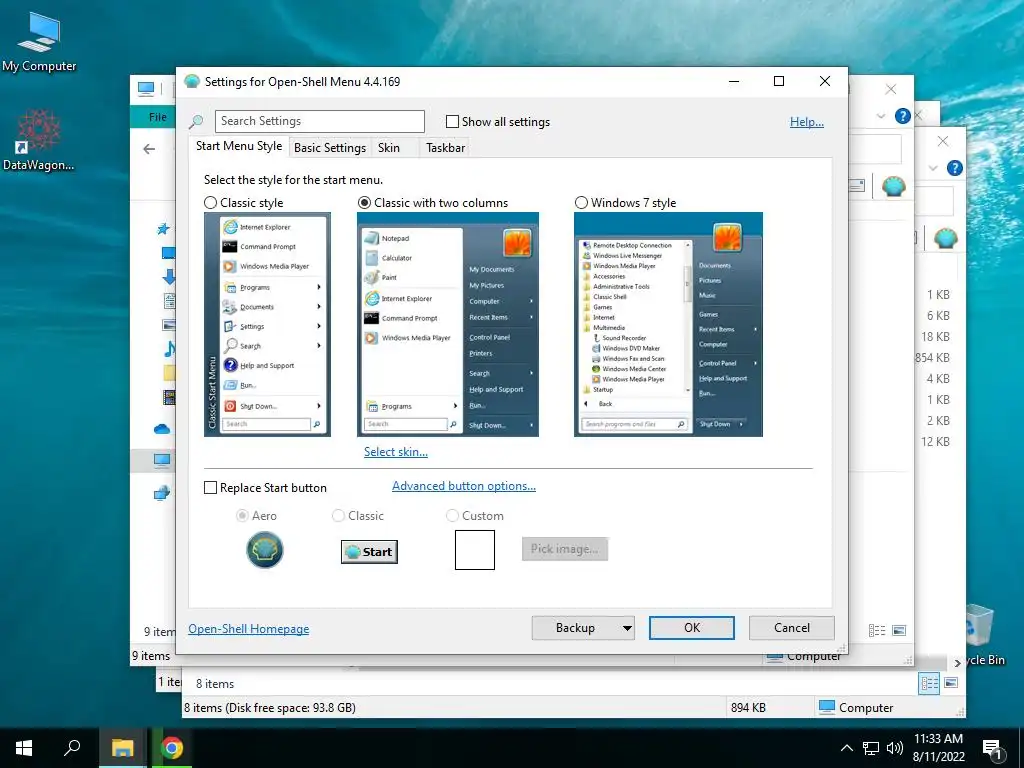Open the Windows Start button

click(x=24, y=748)
